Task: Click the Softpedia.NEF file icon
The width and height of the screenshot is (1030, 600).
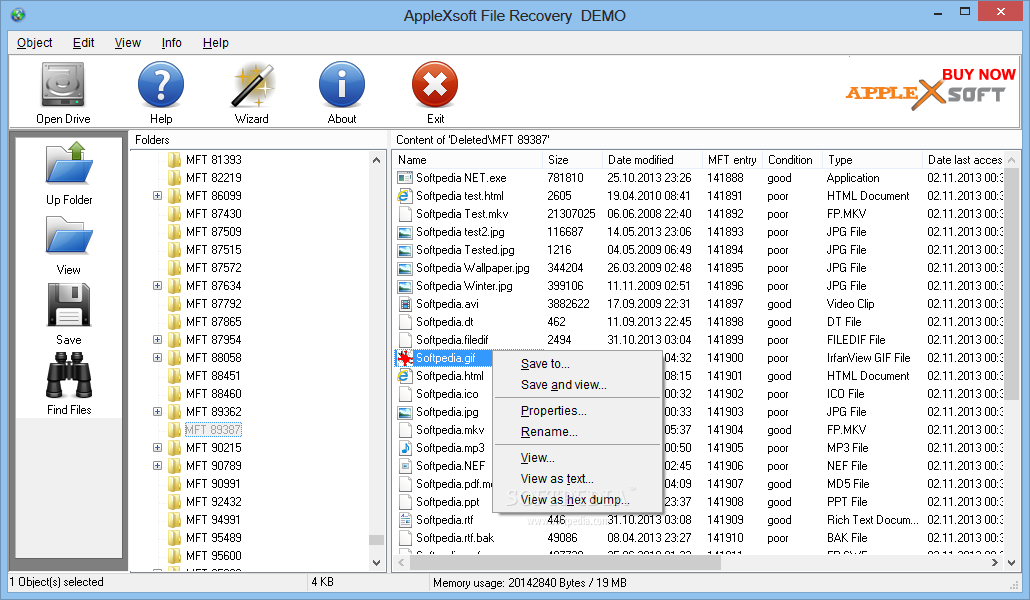Action: [x=405, y=466]
